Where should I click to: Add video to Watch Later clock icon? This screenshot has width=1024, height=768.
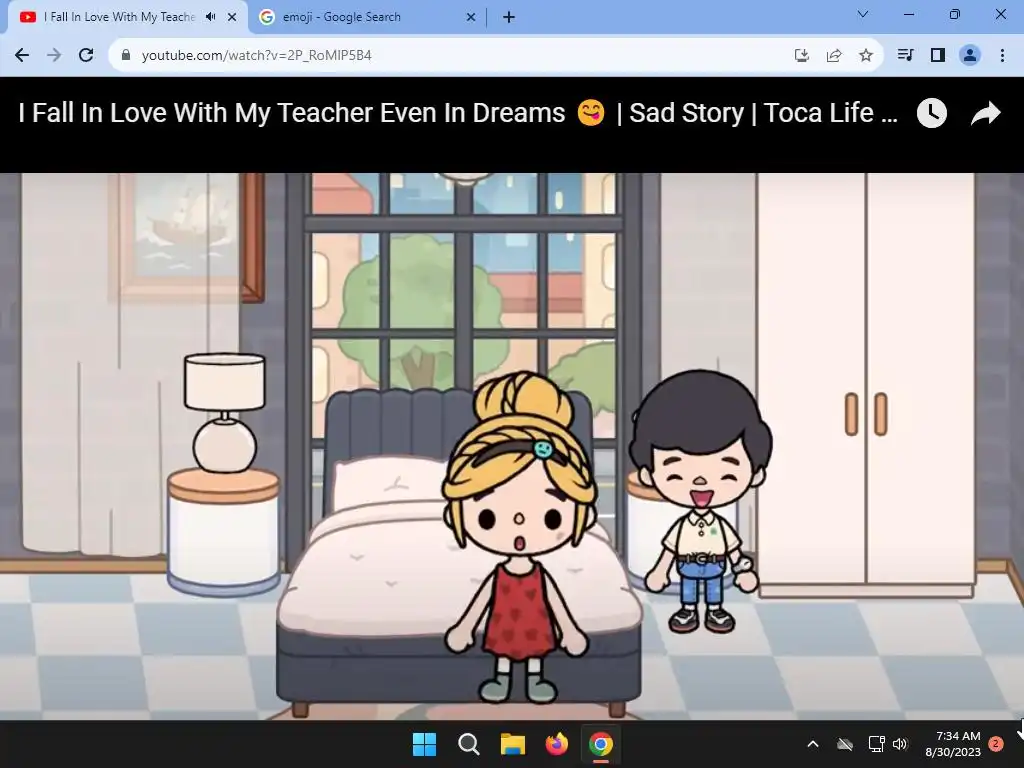[932, 113]
